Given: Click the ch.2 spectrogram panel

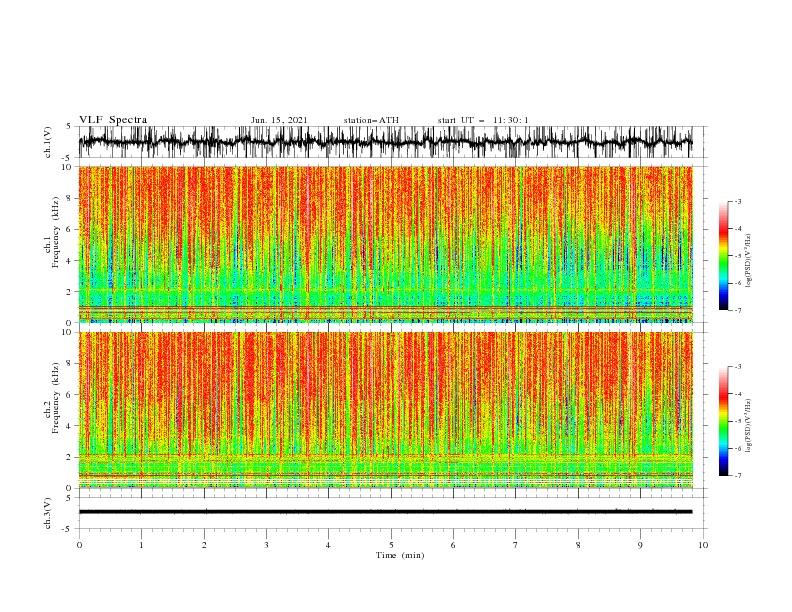Looking at the screenshot, I should click(385, 410).
